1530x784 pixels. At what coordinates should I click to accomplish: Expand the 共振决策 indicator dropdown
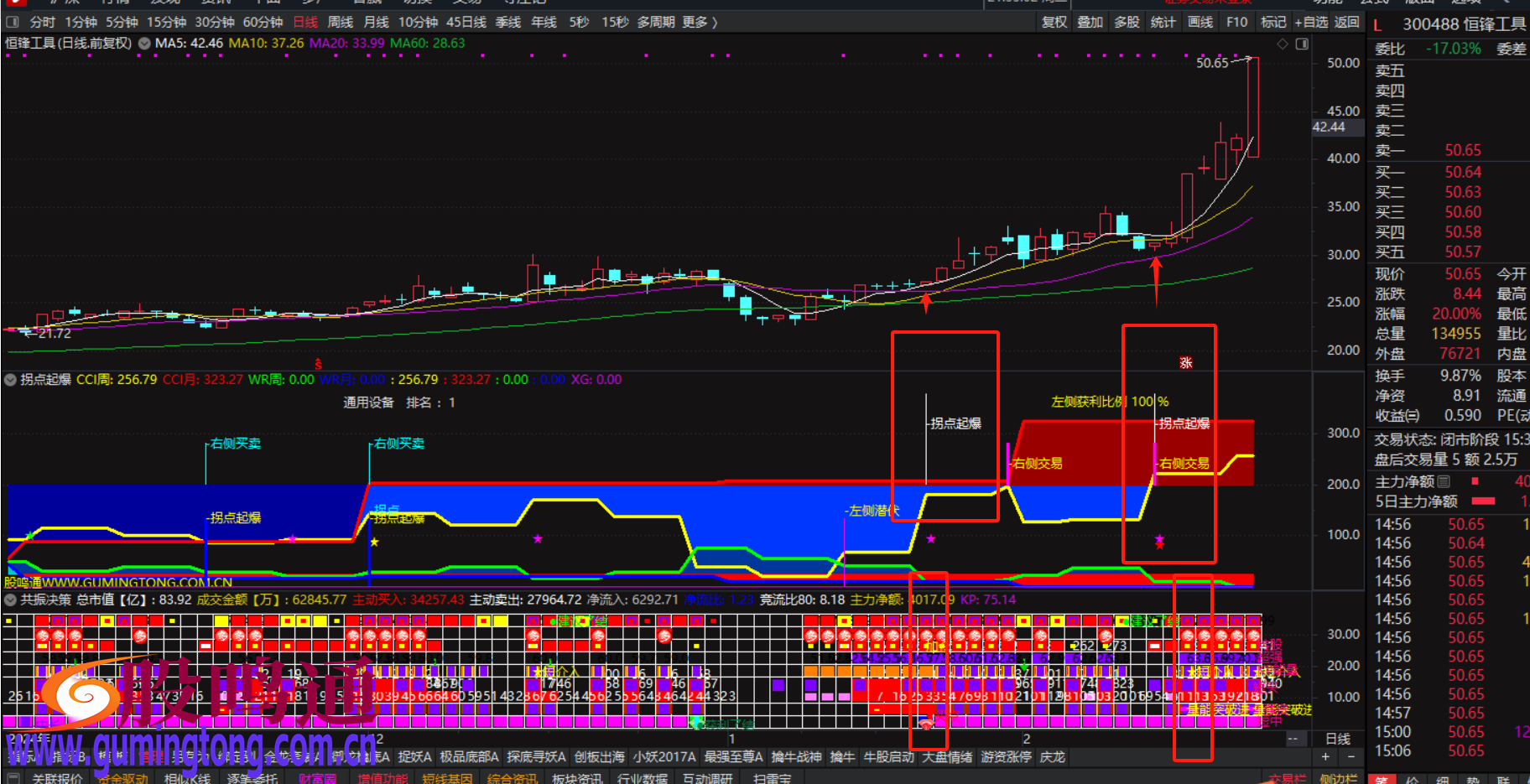click(10, 600)
